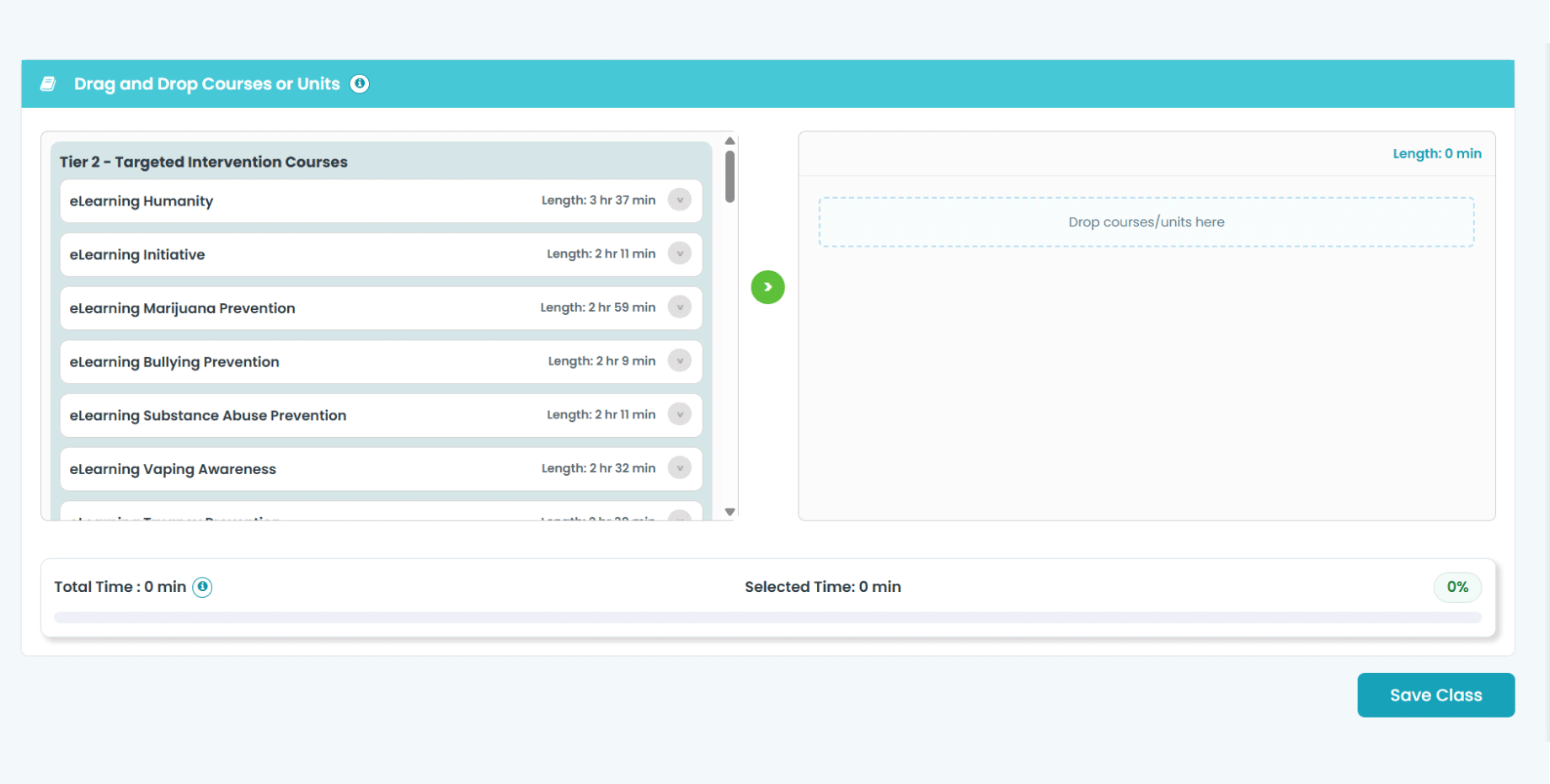This screenshot has height=784, width=1550.
Task: Select the eLearning Initiative course row
Action: click(x=381, y=254)
